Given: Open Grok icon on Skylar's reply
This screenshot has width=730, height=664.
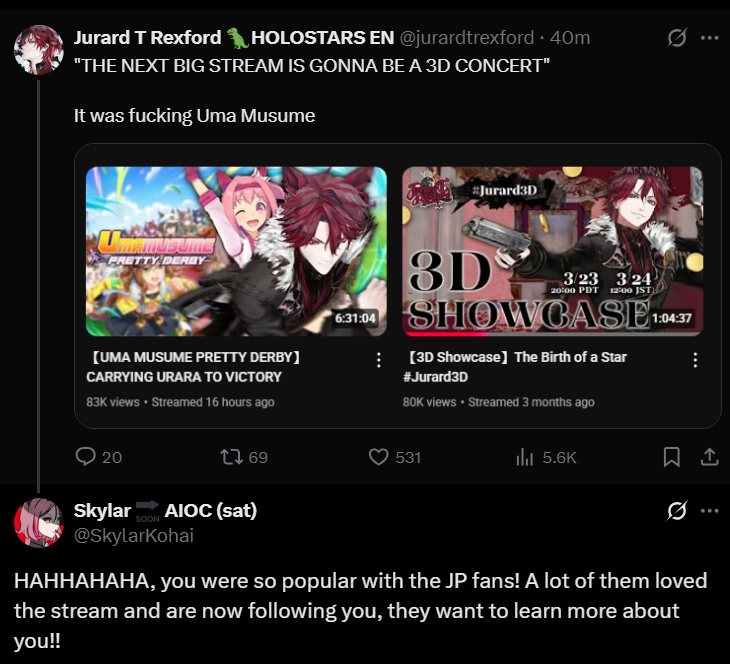Looking at the screenshot, I should pyautogui.click(x=676, y=511).
